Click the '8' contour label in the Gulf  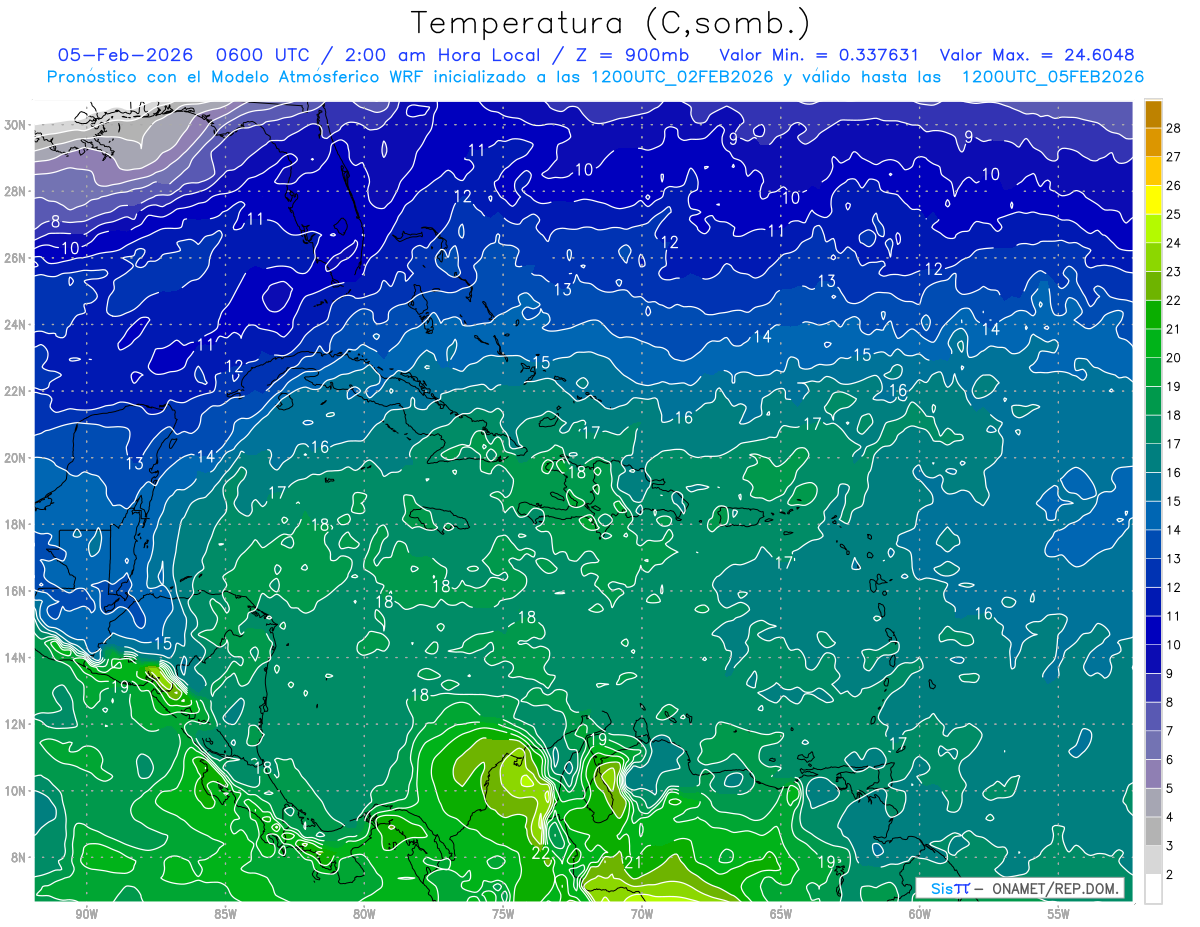[56, 221]
